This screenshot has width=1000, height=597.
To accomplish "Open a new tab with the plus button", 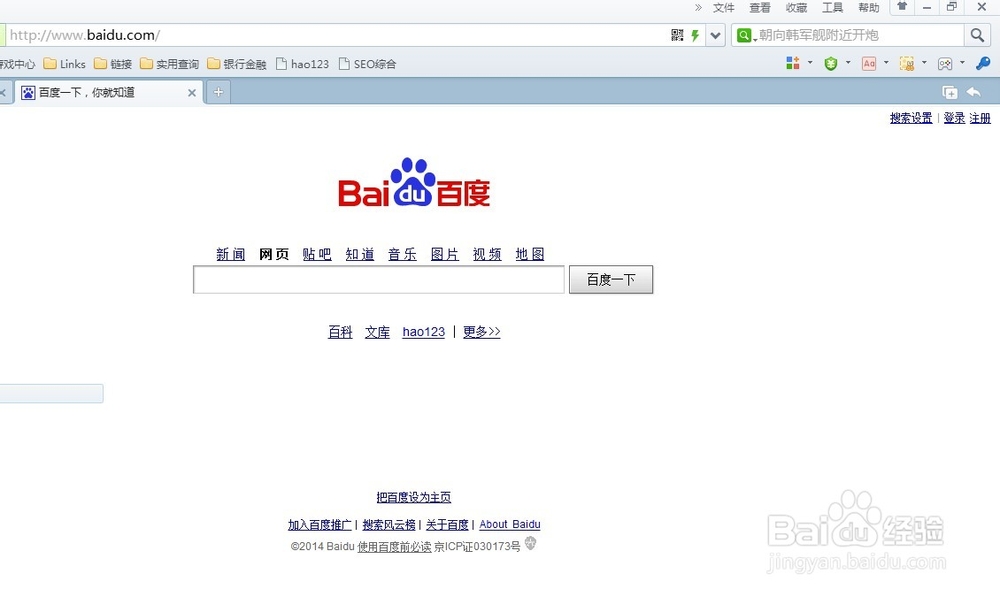I will pos(218,91).
